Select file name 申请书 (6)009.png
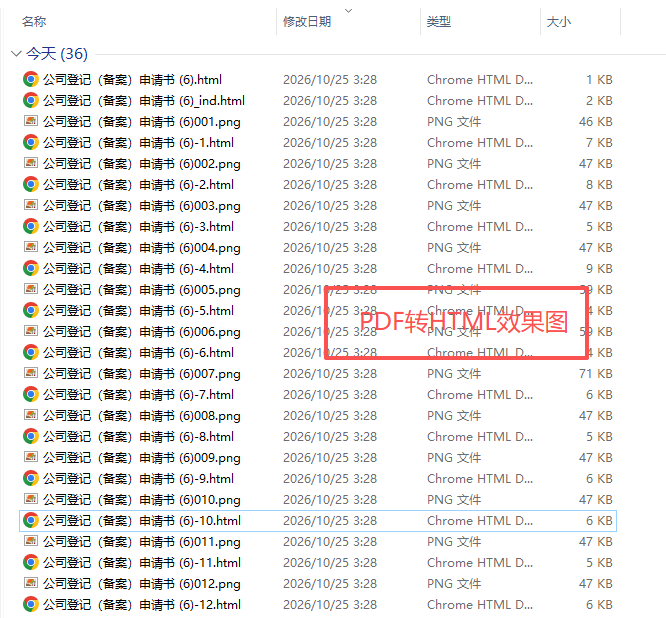Image resolution: width=666 pixels, height=618 pixels. point(141,458)
